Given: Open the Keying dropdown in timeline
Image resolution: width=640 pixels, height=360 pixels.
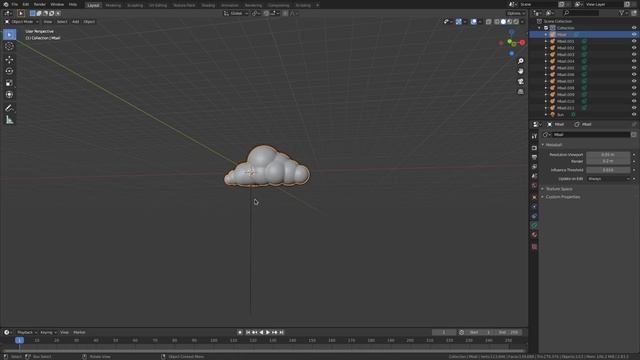Looking at the screenshot, I should 48,332.
